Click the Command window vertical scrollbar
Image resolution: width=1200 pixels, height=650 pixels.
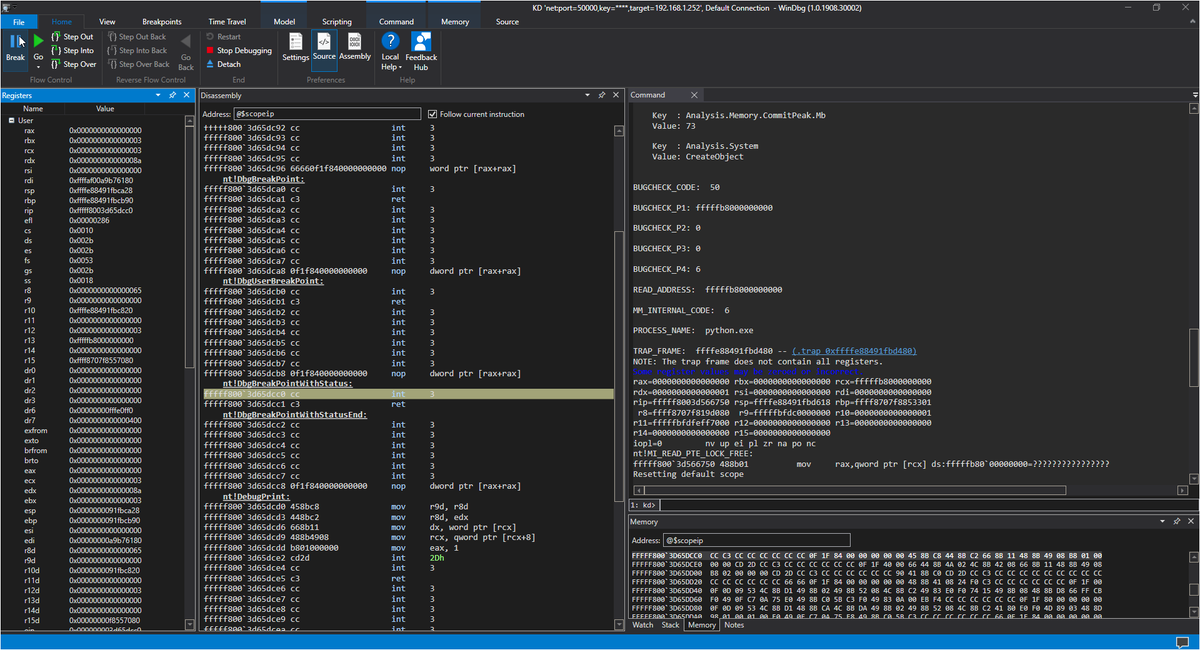(x=1195, y=293)
